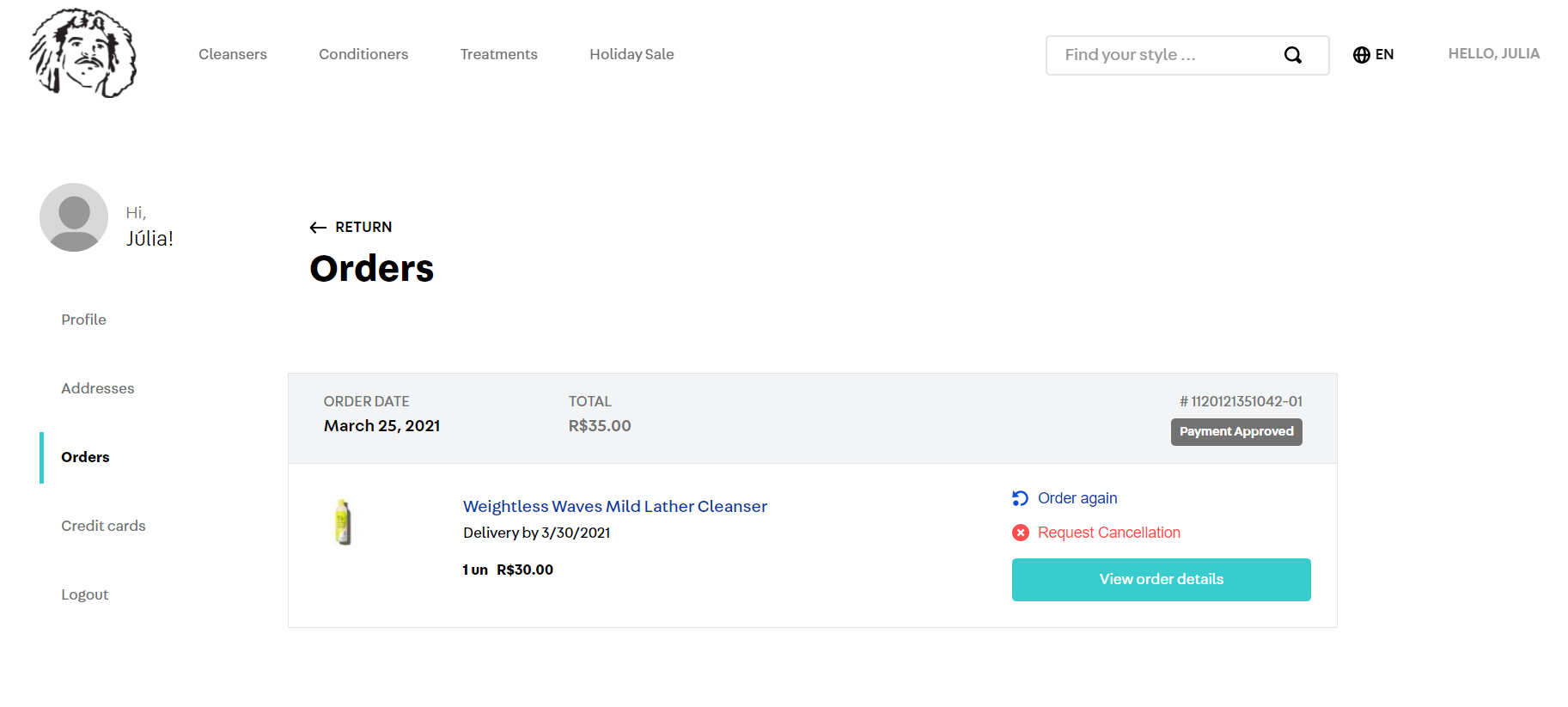Click the return arrow icon

click(318, 228)
